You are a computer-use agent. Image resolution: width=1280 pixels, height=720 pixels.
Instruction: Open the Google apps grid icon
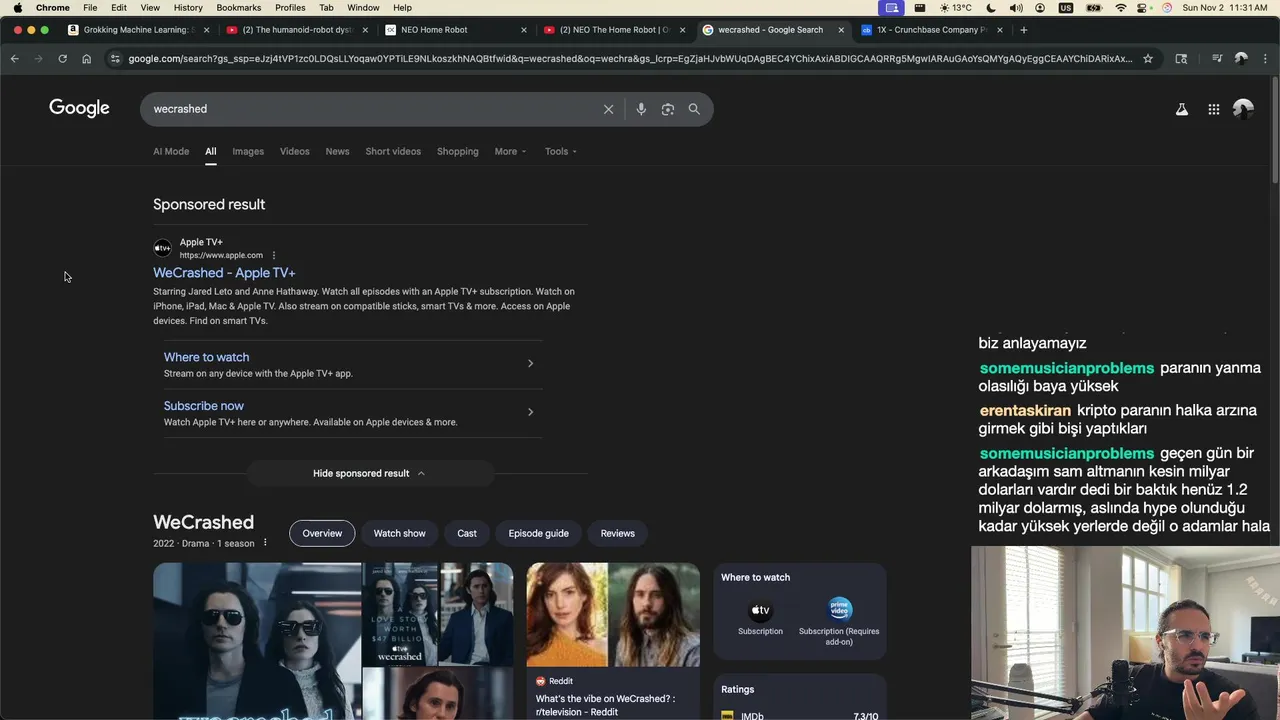coord(1214,109)
